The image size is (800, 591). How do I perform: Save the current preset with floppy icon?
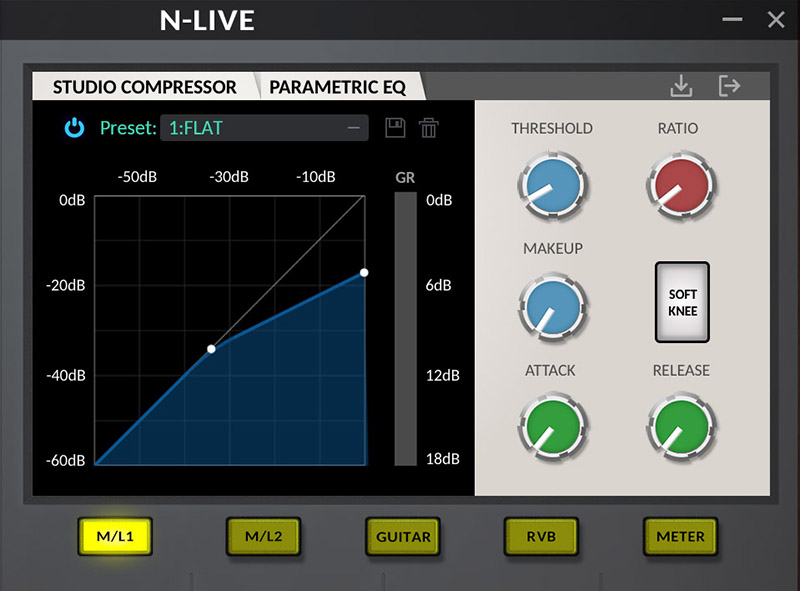pos(395,128)
